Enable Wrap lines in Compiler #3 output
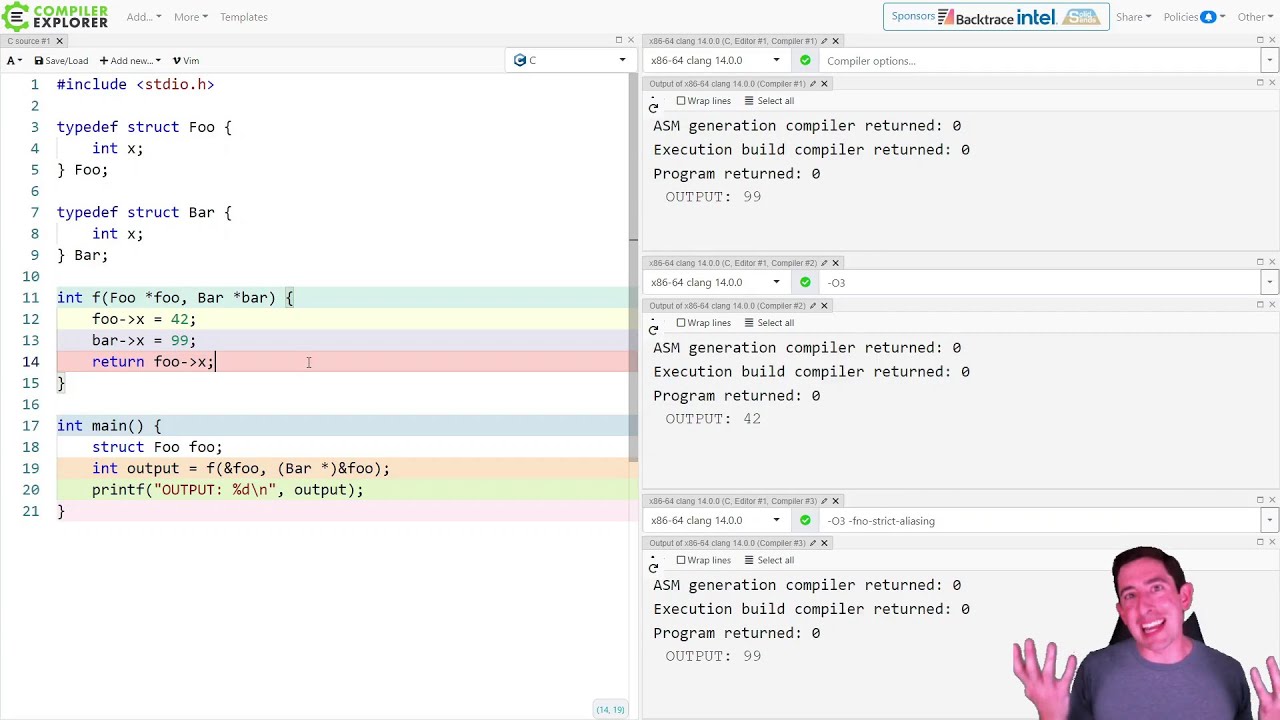The height and width of the screenshot is (720, 1280). point(703,560)
